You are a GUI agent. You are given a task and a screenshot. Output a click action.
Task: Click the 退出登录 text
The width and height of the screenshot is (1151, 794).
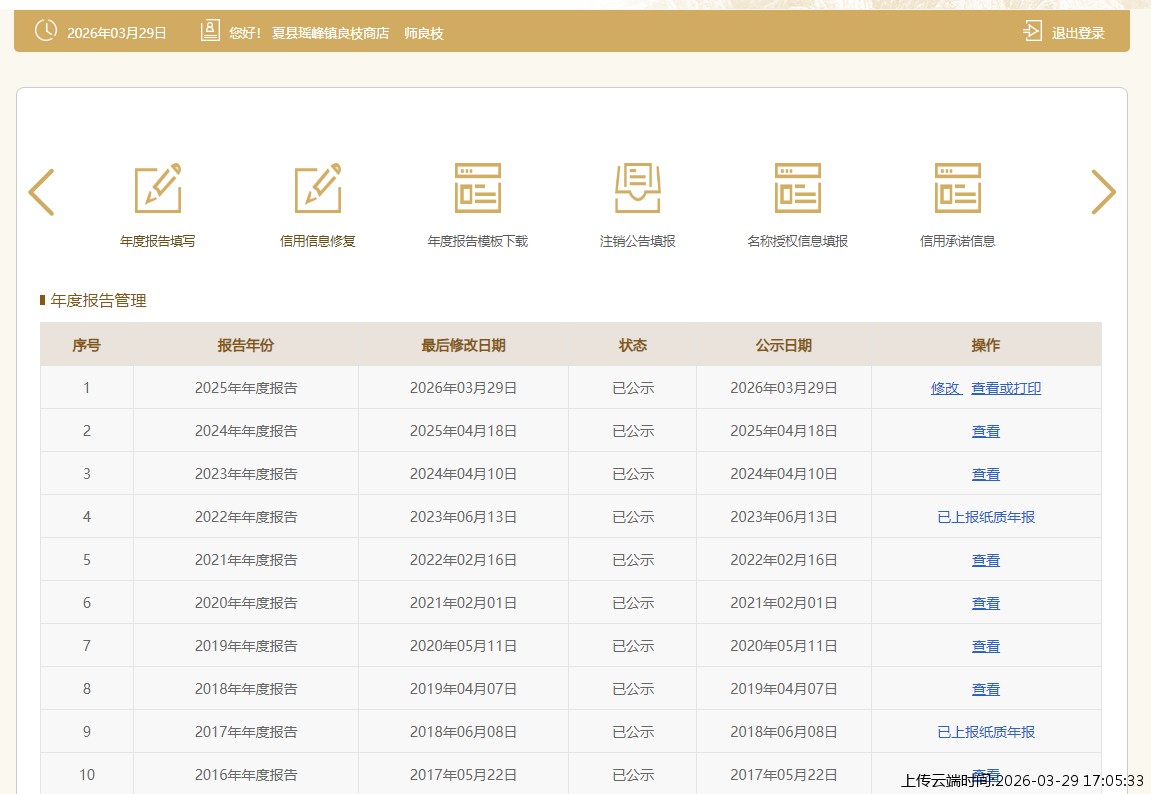[1078, 33]
